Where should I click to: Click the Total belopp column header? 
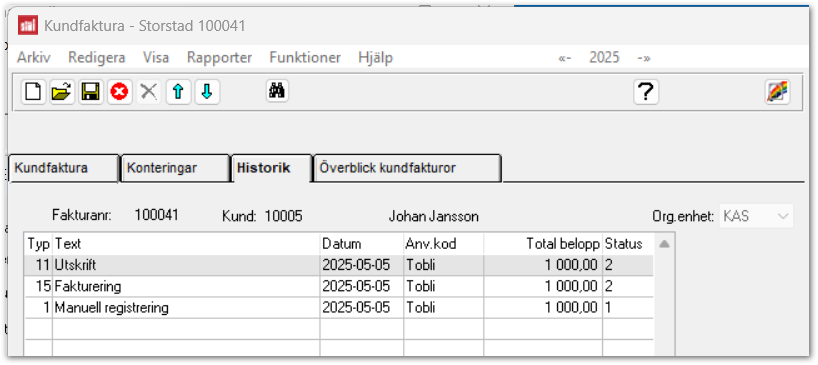543,244
